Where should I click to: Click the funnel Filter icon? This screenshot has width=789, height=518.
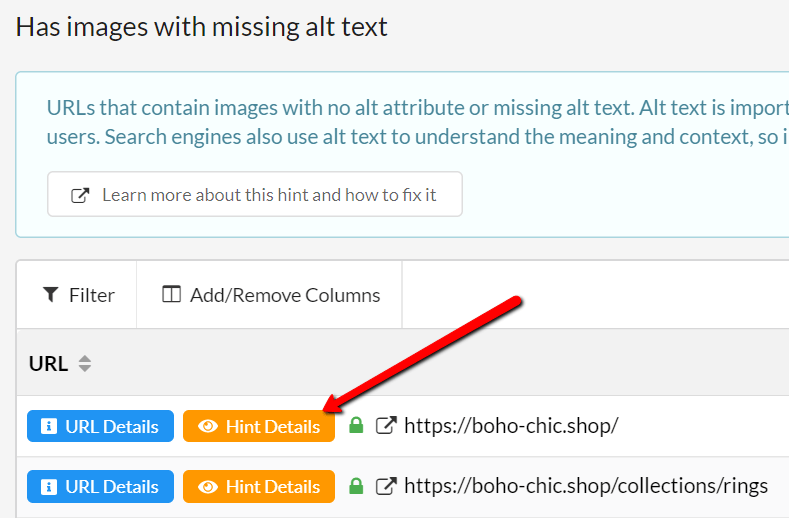(51, 295)
